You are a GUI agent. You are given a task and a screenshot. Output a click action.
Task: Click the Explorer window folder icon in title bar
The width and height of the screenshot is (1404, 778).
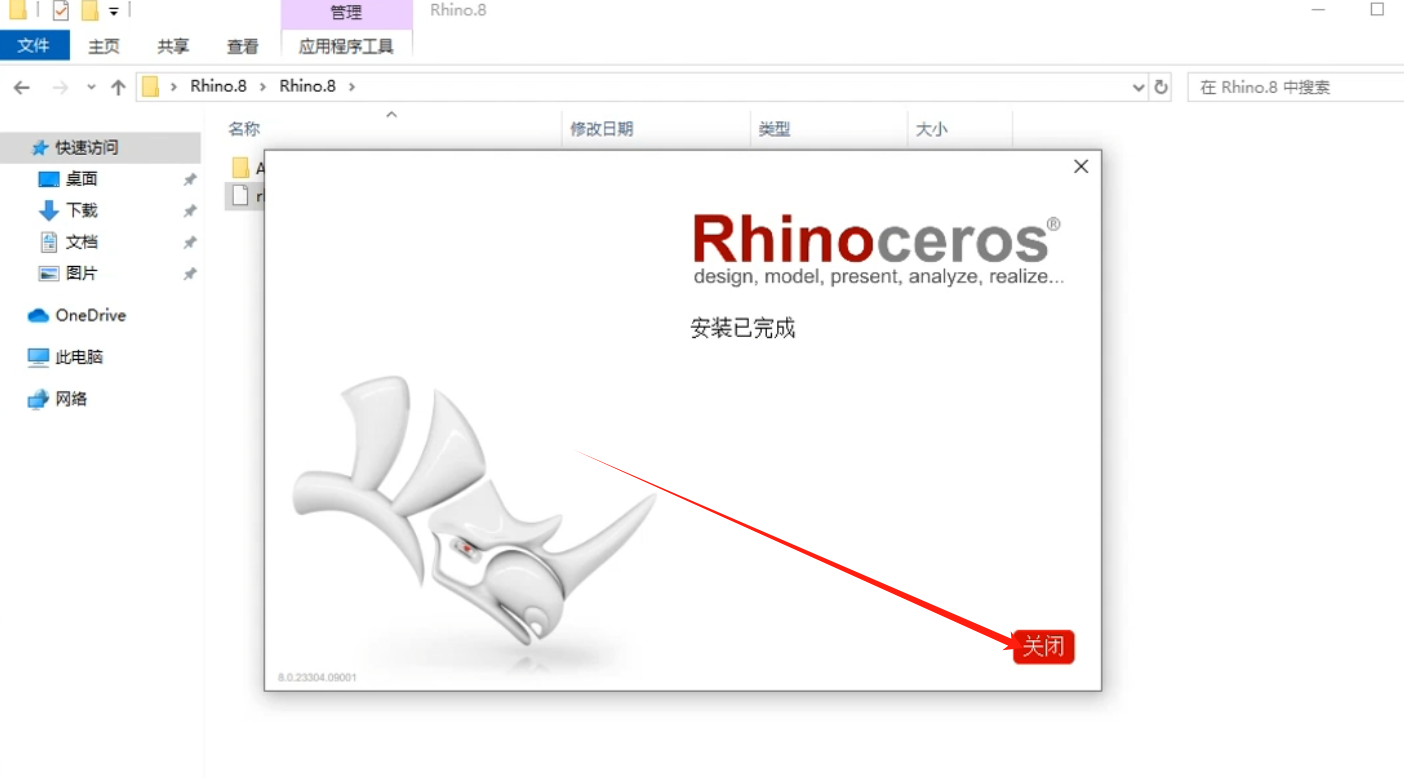tap(17, 11)
